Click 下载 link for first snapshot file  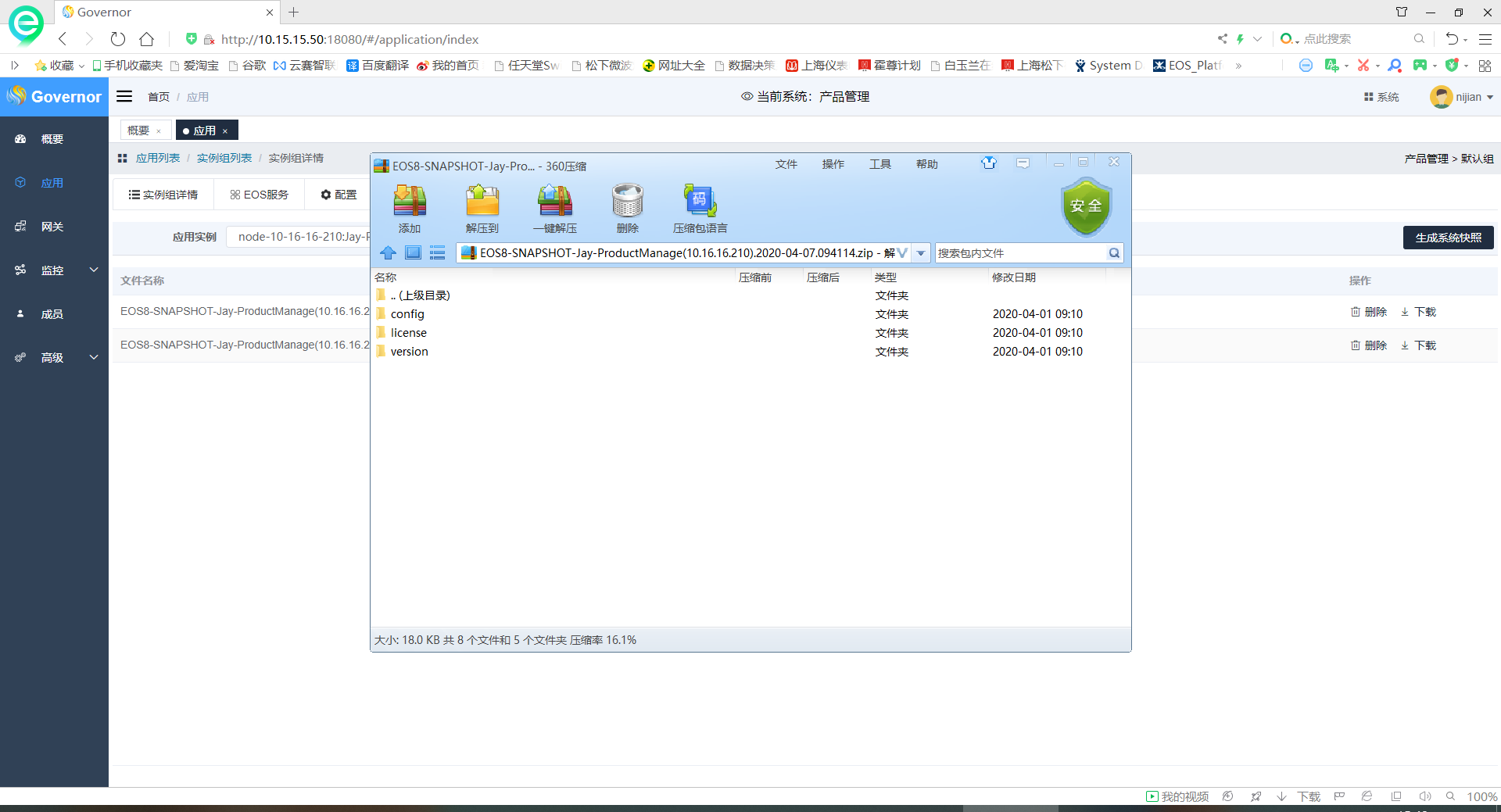(1418, 312)
